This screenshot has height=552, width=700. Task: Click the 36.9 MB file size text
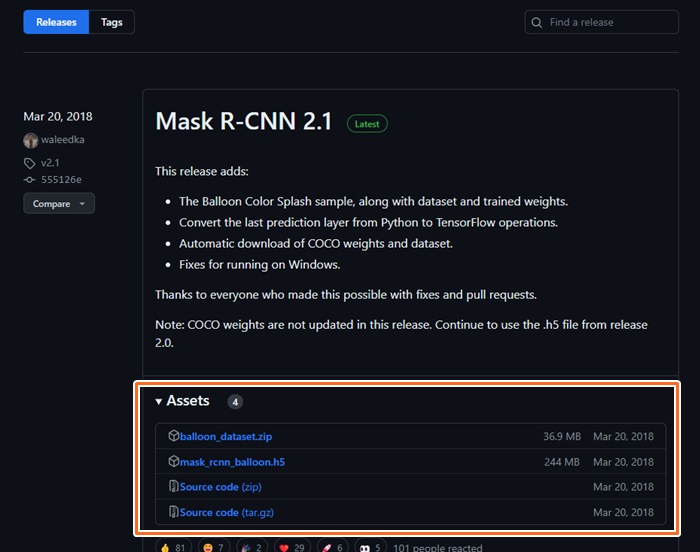click(562, 436)
